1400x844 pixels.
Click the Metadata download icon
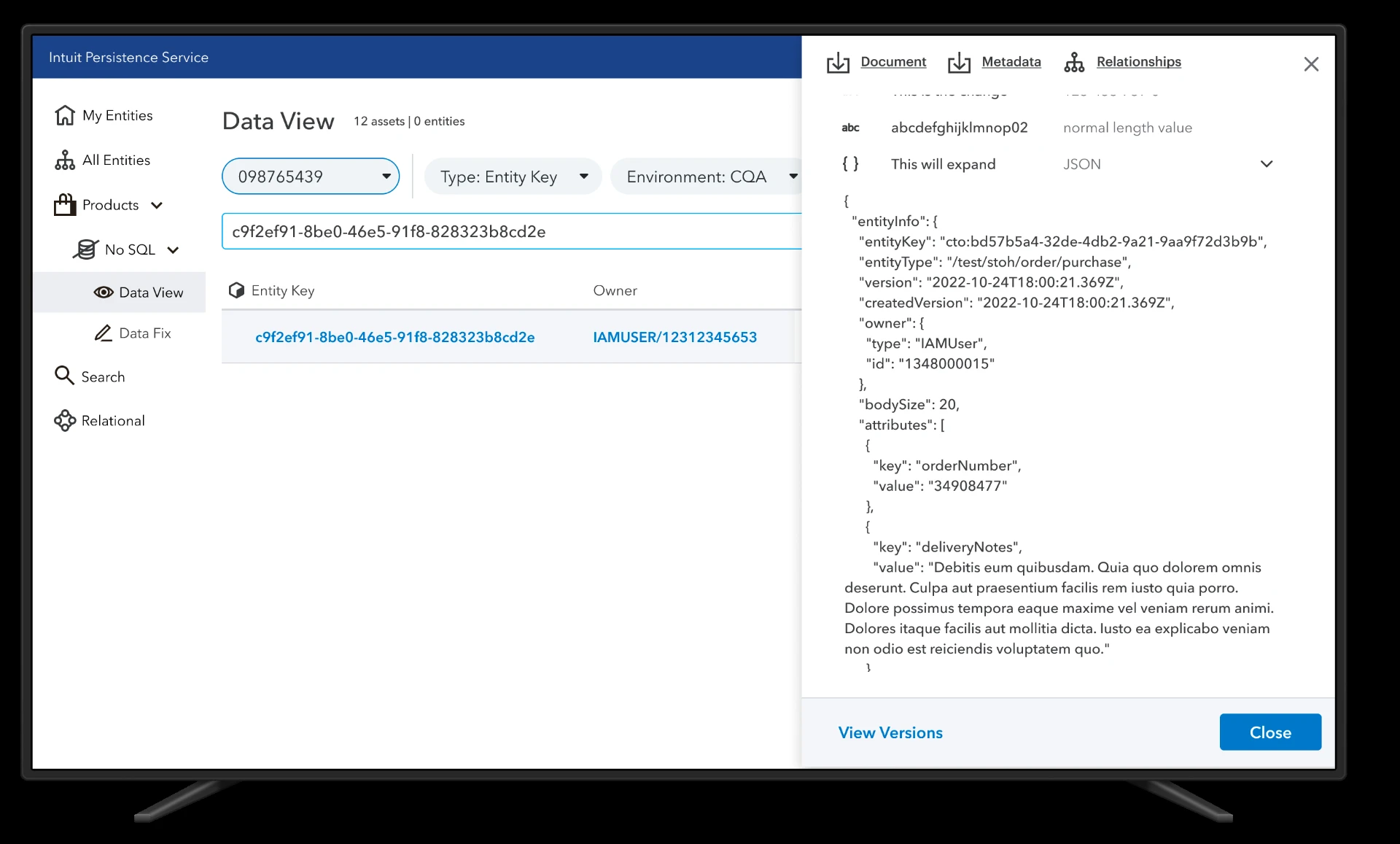959,63
